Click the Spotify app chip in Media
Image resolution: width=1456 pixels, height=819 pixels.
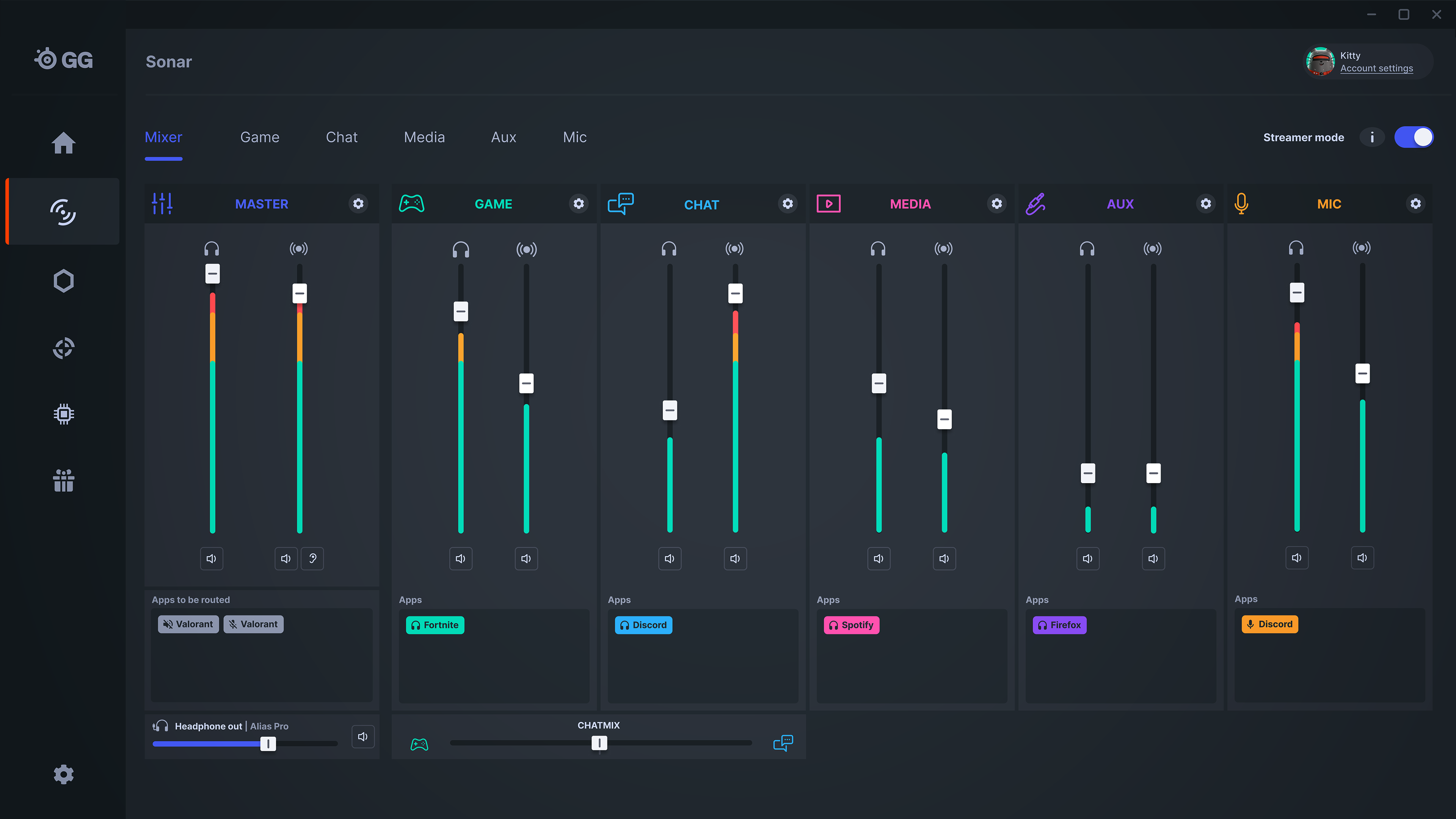[851, 625]
